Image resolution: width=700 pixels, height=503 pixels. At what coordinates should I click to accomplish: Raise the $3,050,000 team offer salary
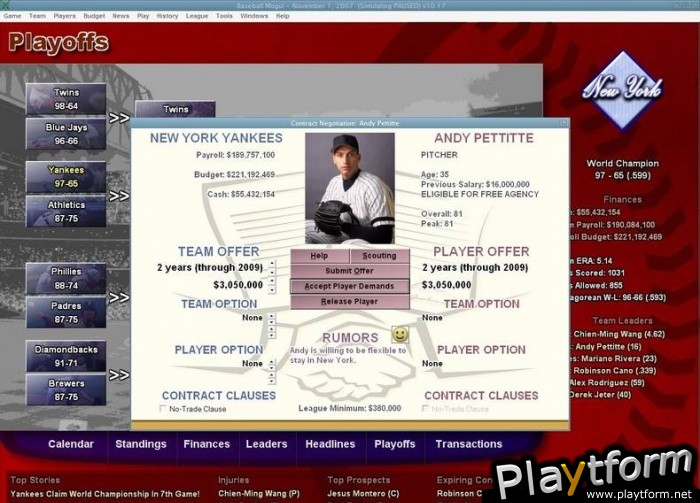click(272, 281)
